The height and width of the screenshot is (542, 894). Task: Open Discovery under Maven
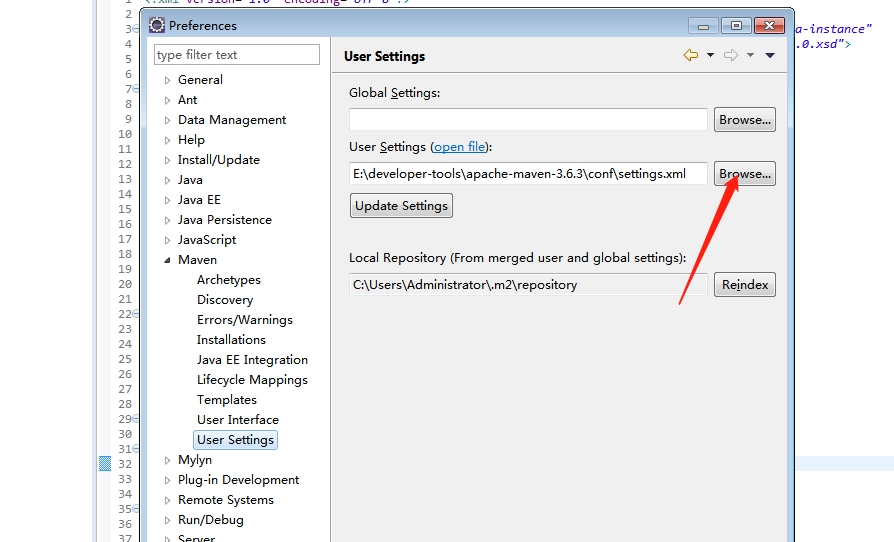(225, 299)
